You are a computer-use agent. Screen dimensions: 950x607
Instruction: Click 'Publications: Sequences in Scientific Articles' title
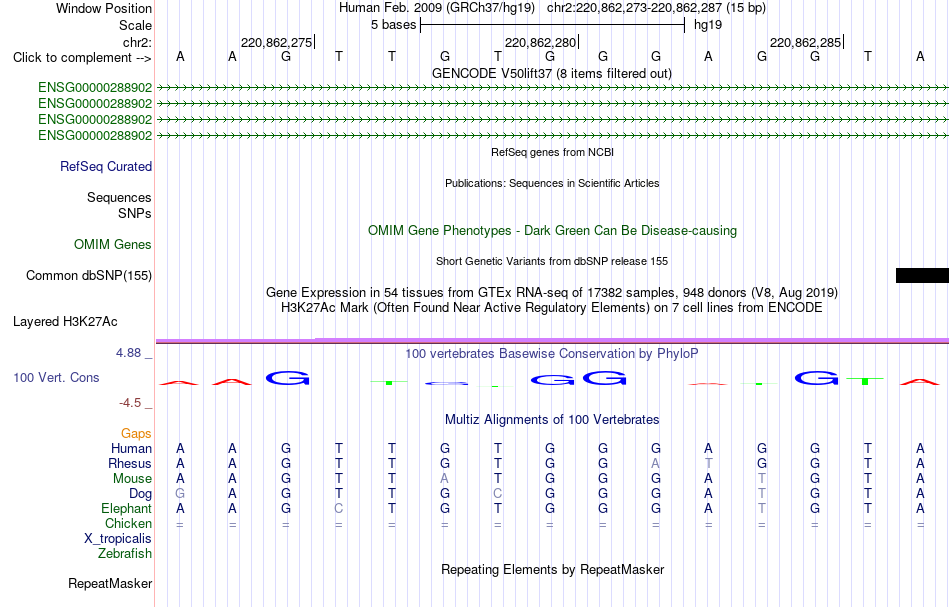coord(552,183)
